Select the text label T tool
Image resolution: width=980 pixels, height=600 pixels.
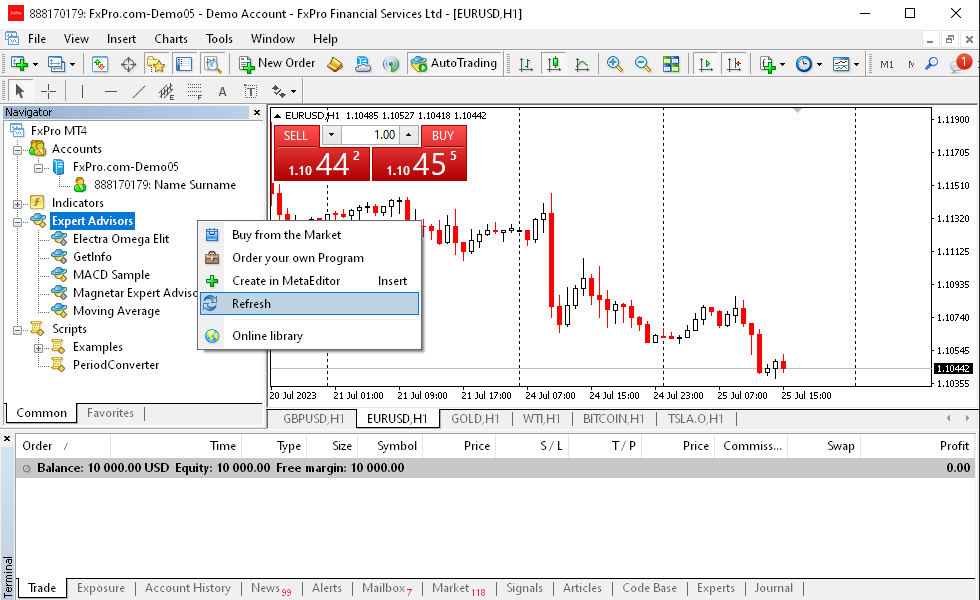[250, 92]
